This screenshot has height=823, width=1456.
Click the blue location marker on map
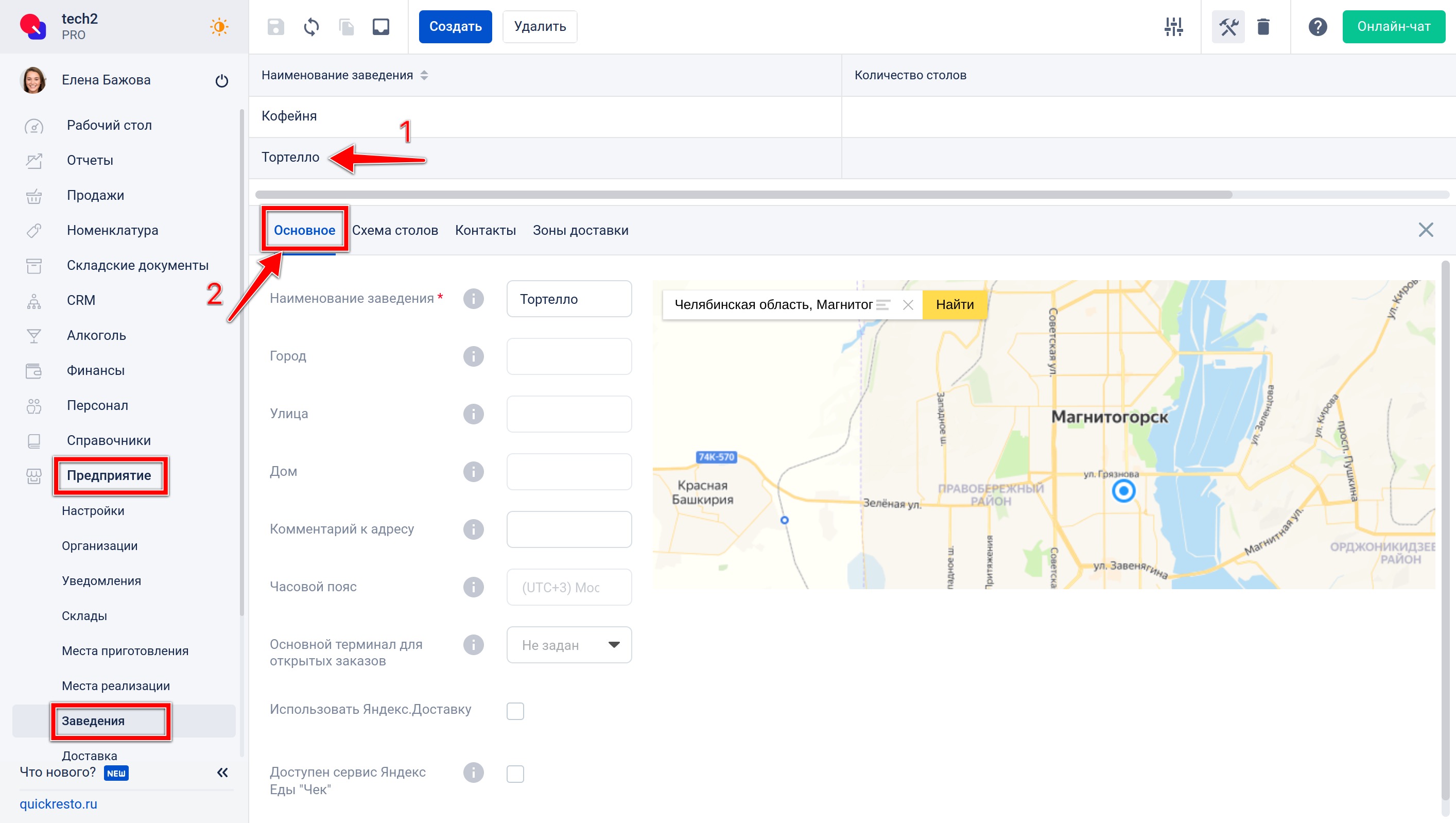(x=1123, y=491)
